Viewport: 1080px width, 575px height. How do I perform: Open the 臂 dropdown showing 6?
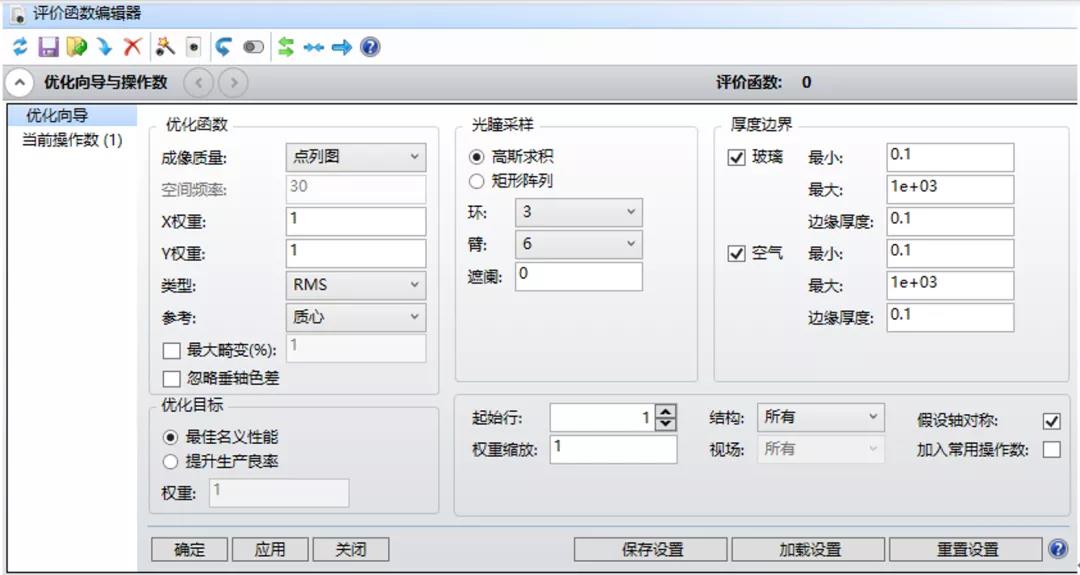point(579,244)
